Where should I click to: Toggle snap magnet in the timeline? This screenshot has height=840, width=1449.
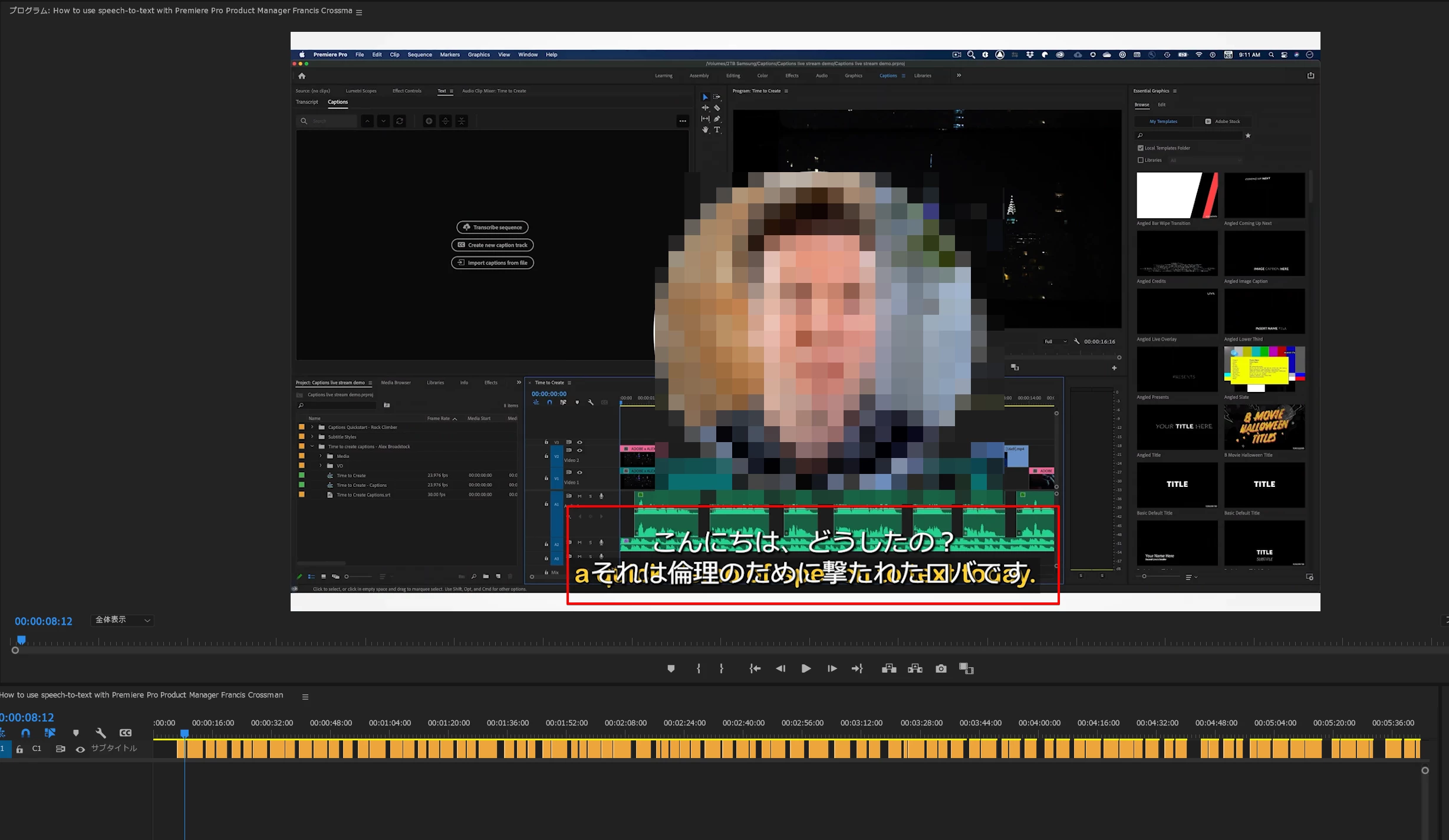[x=25, y=733]
